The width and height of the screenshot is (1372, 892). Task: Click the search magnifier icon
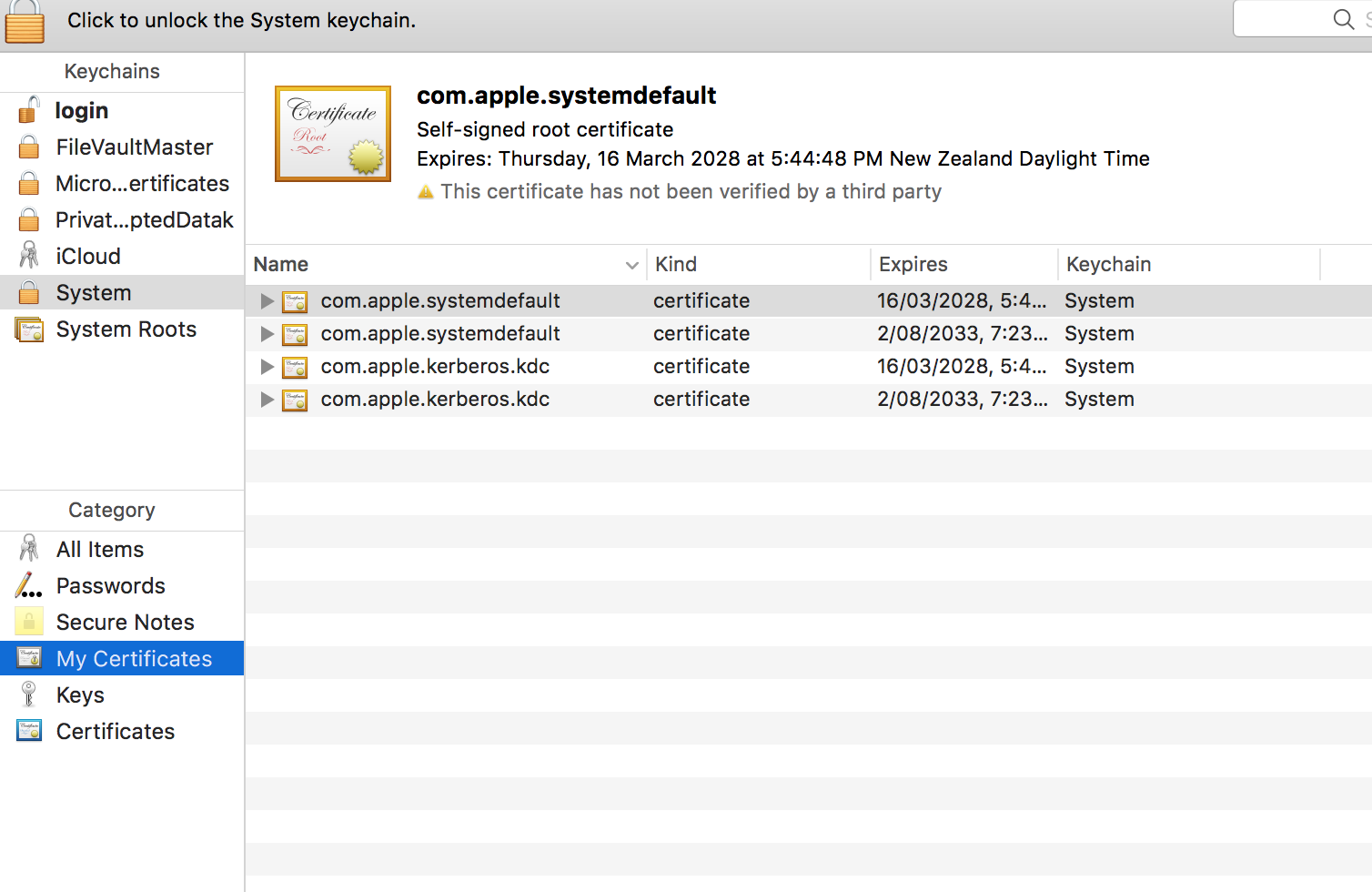pyautogui.click(x=1343, y=19)
